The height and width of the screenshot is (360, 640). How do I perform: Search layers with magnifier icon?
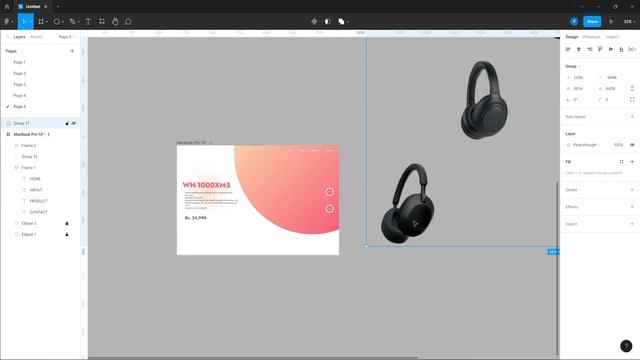(8, 37)
